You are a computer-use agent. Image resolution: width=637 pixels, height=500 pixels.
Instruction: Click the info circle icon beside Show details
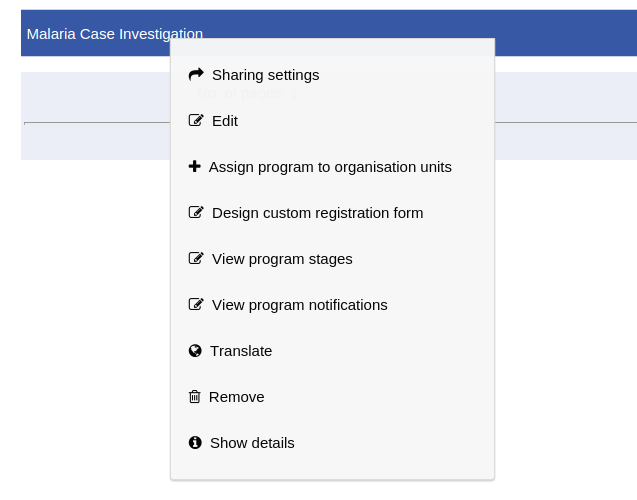click(x=194, y=442)
